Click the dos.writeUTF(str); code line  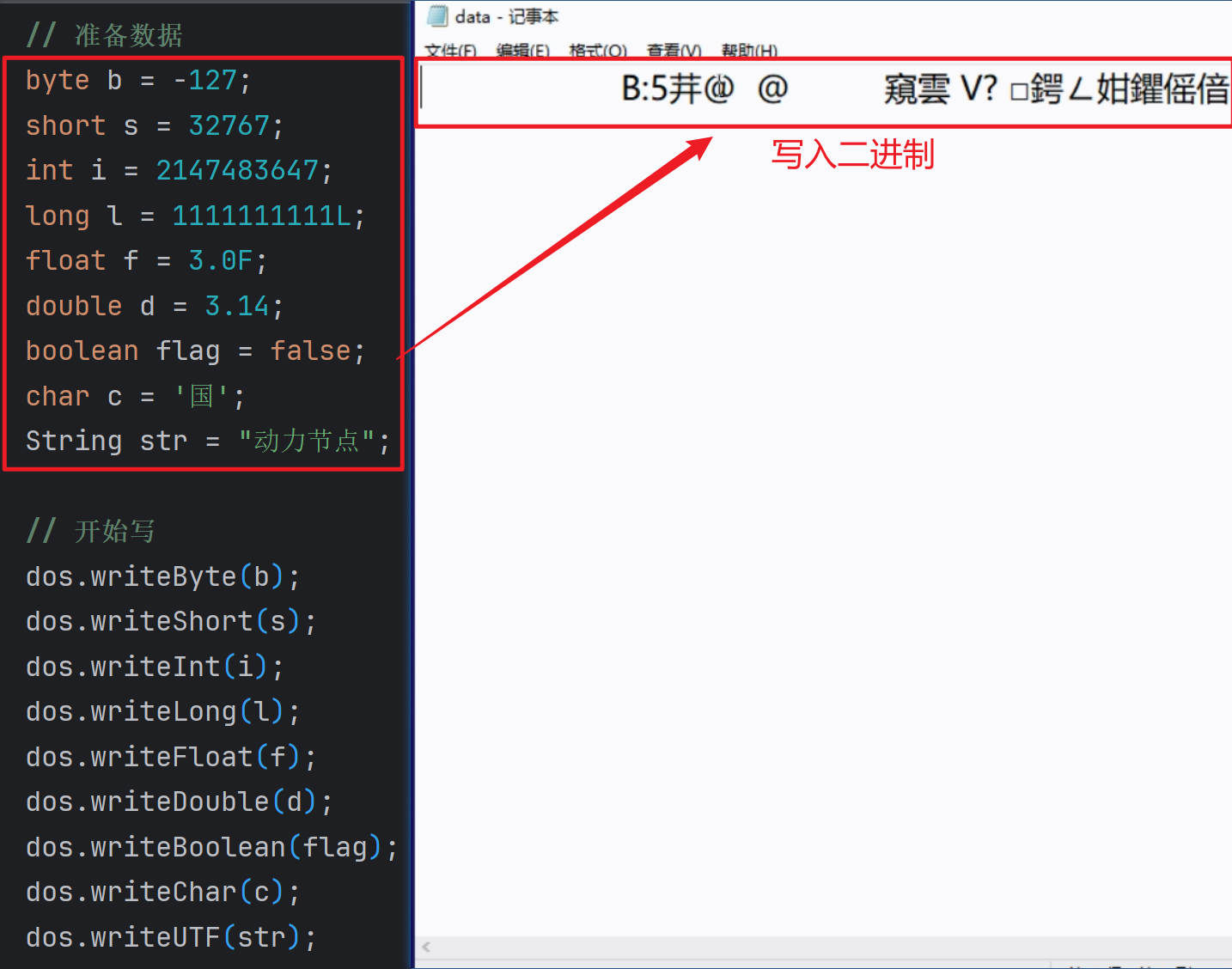click(x=168, y=936)
